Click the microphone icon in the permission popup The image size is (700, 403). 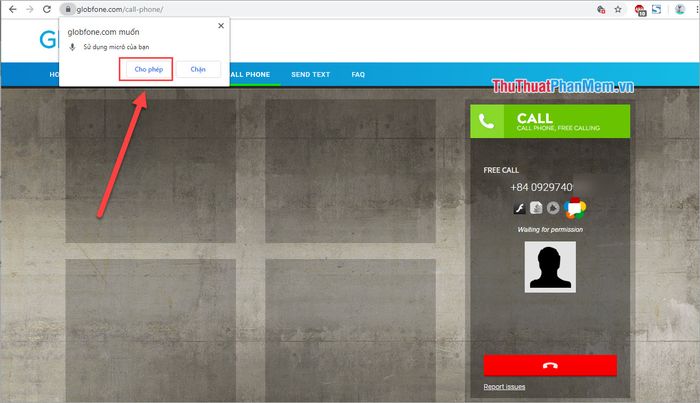(72, 47)
